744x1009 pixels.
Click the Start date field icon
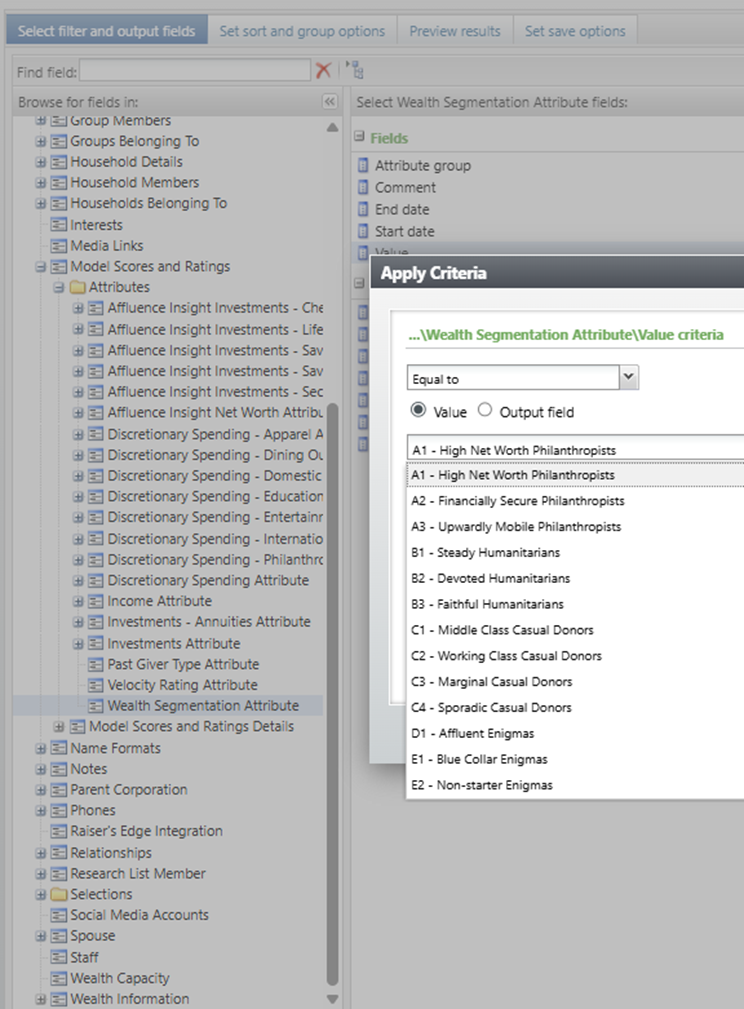tap(363, 231)
